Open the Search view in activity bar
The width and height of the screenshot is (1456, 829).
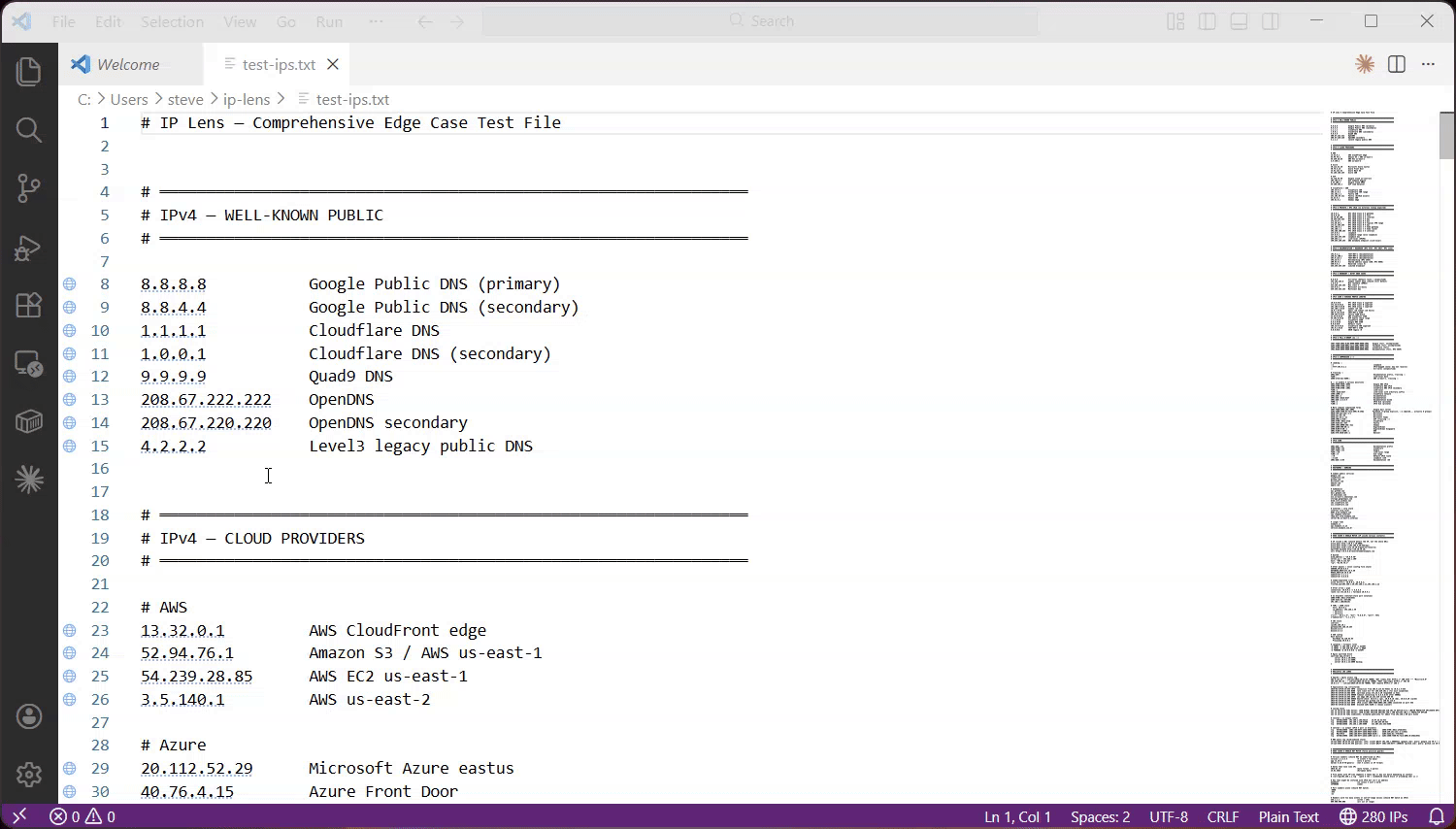29,130
